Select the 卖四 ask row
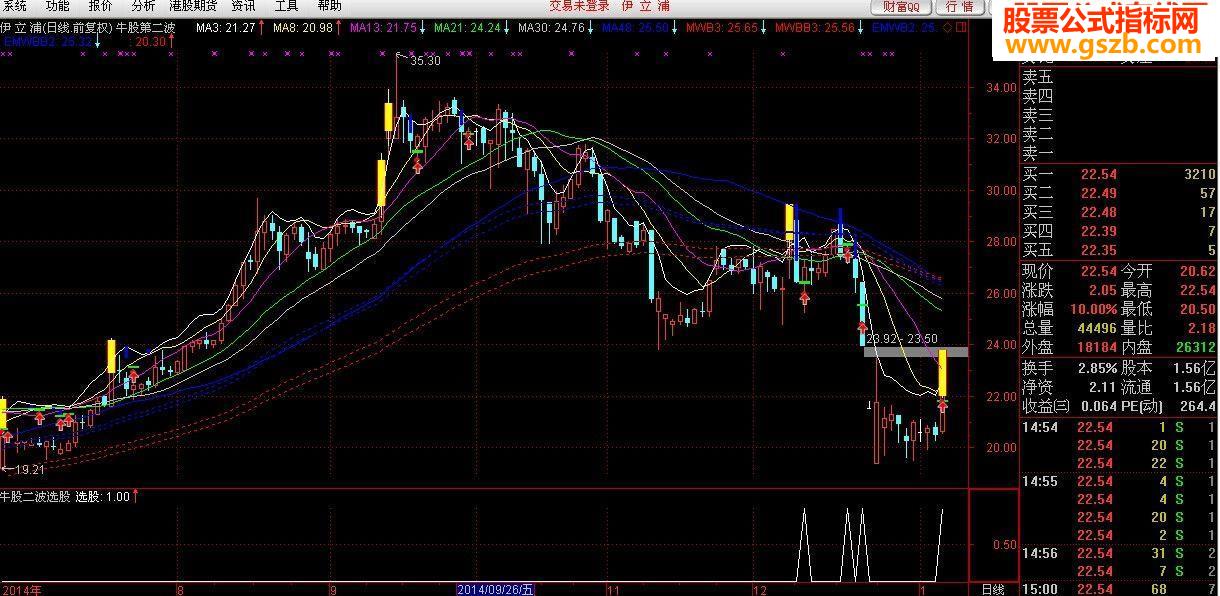Viewport: 1220px width, 596px height. click(1119, 96)
